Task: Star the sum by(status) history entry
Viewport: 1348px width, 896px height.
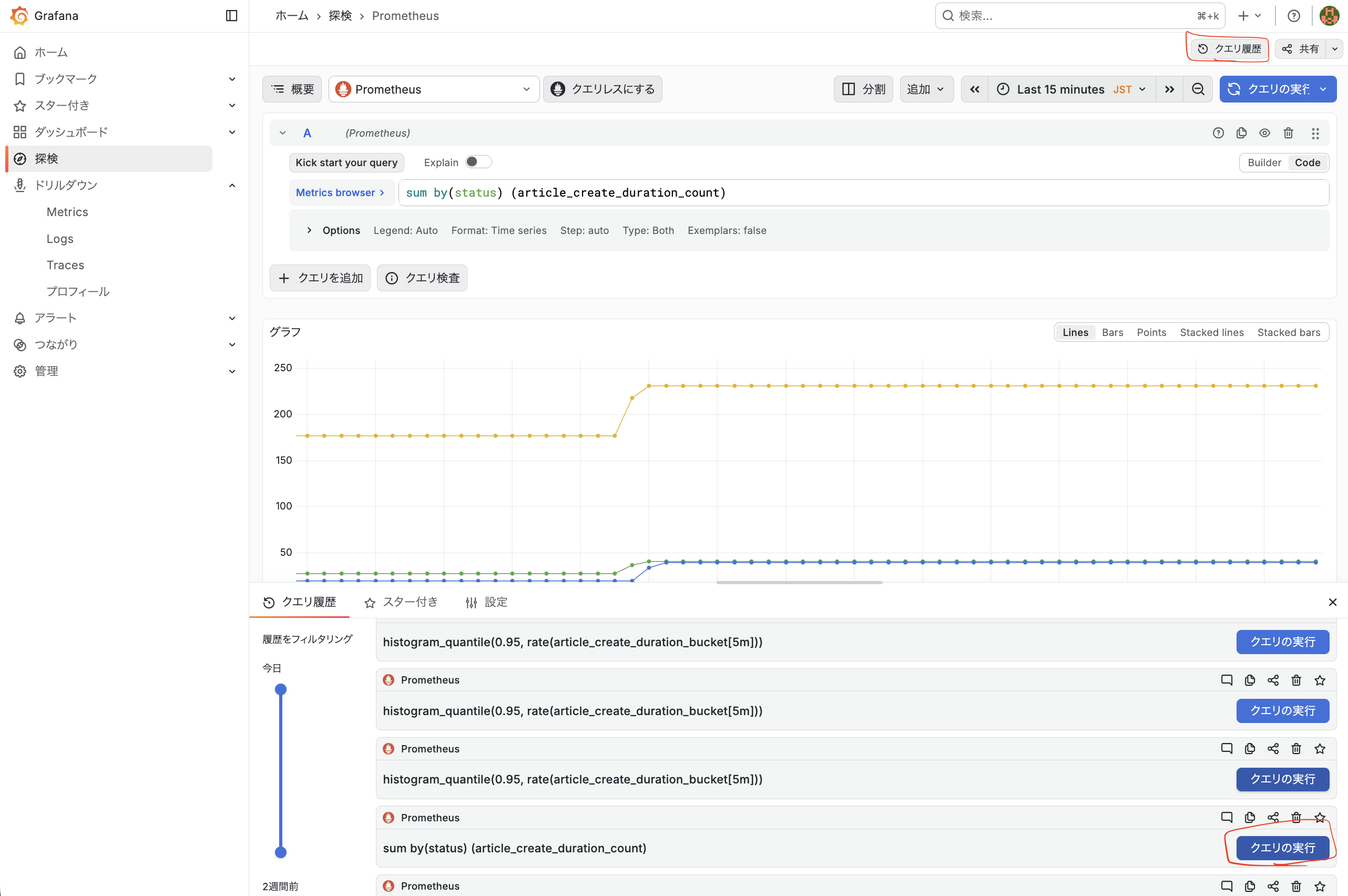Action: (x=1320, y=818)
